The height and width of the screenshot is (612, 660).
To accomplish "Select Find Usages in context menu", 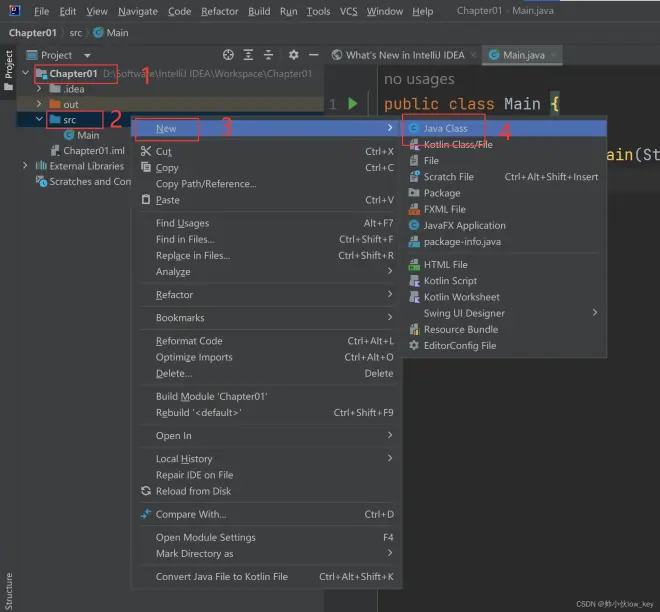I will 266,223.
